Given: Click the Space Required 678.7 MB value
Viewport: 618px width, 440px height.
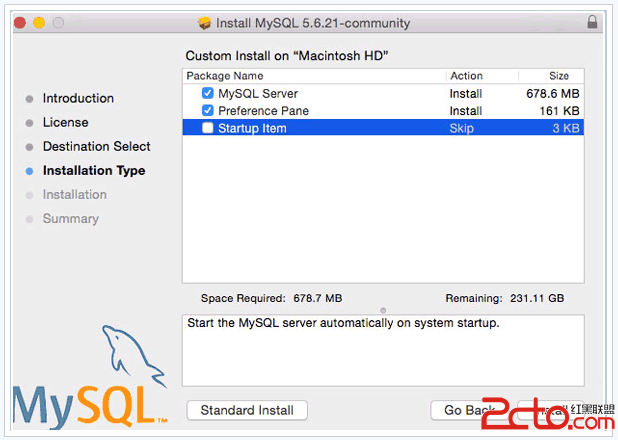Looking at the screenshot, I should coord(318,298).
